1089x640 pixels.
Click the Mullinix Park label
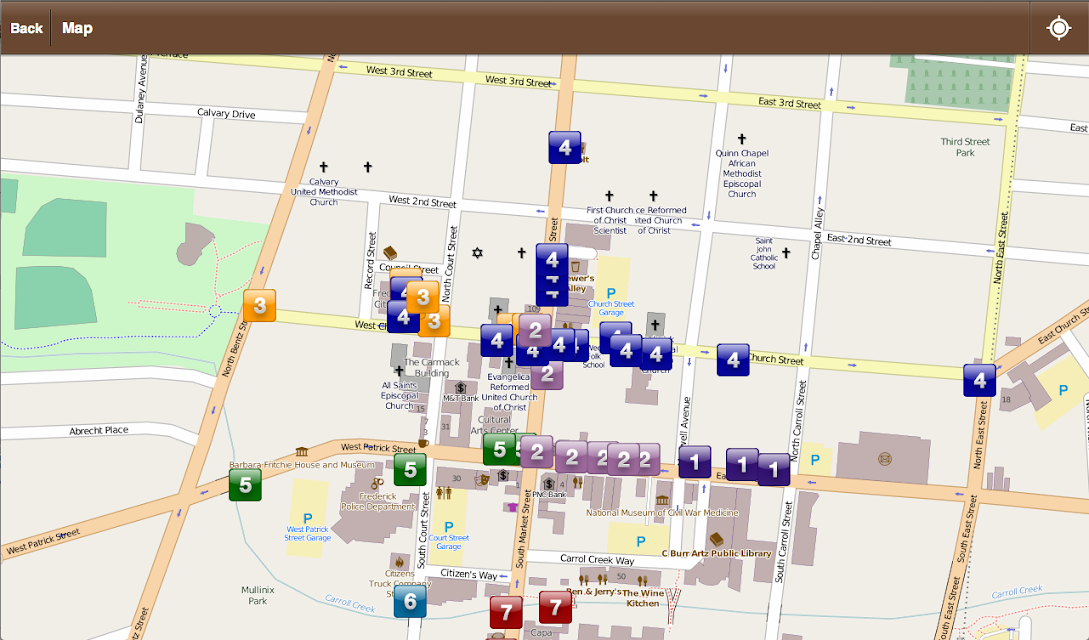click(258, 595)
